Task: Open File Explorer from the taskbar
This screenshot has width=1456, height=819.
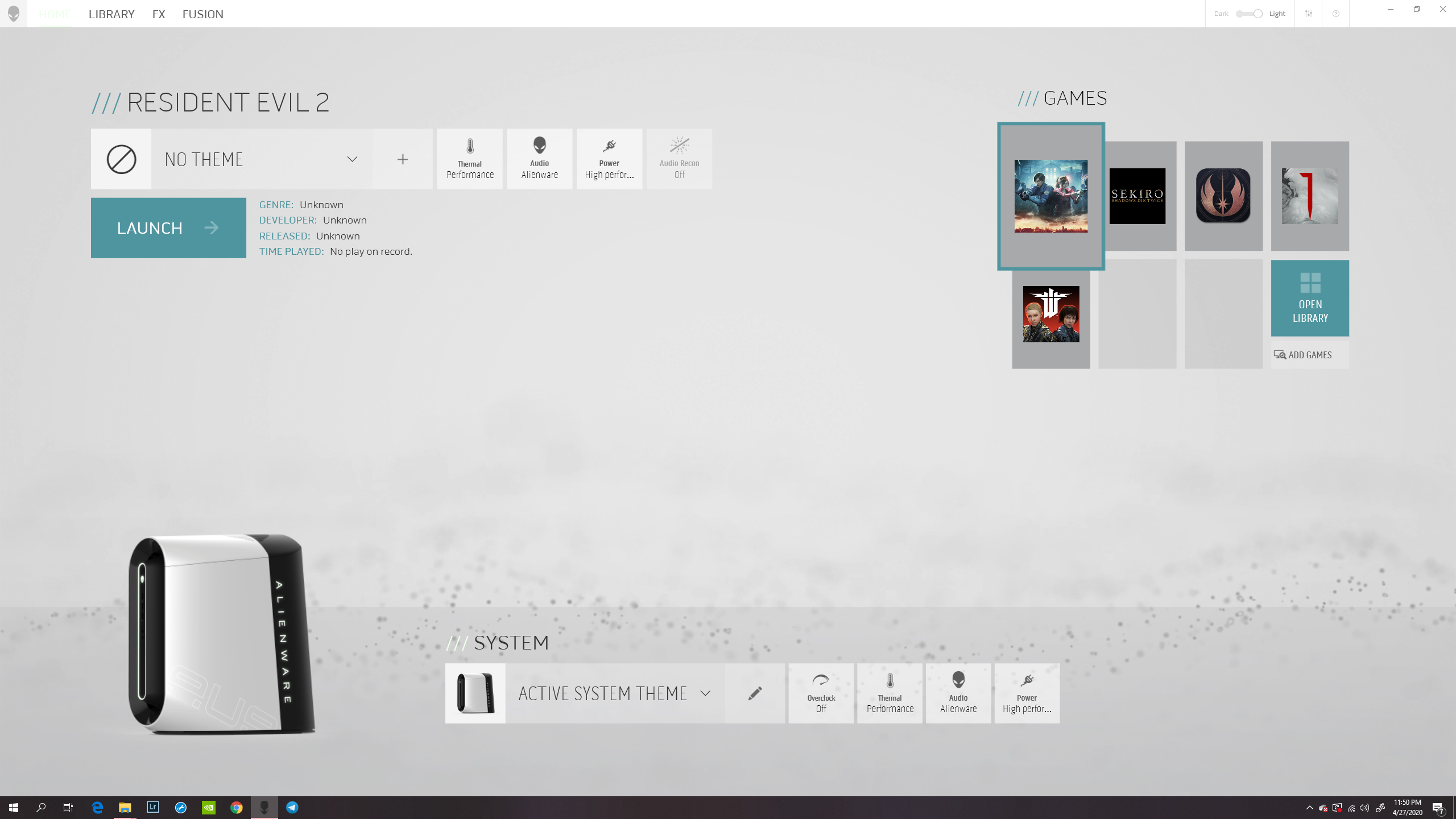Action: coord(125,808)
